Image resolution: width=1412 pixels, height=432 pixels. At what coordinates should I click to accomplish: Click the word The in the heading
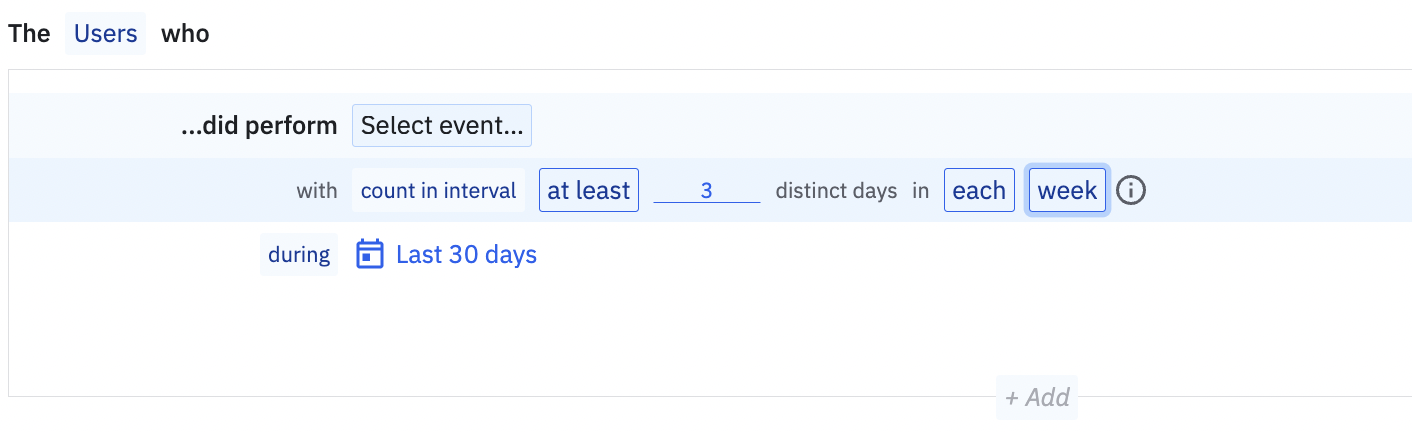point(29,33)
